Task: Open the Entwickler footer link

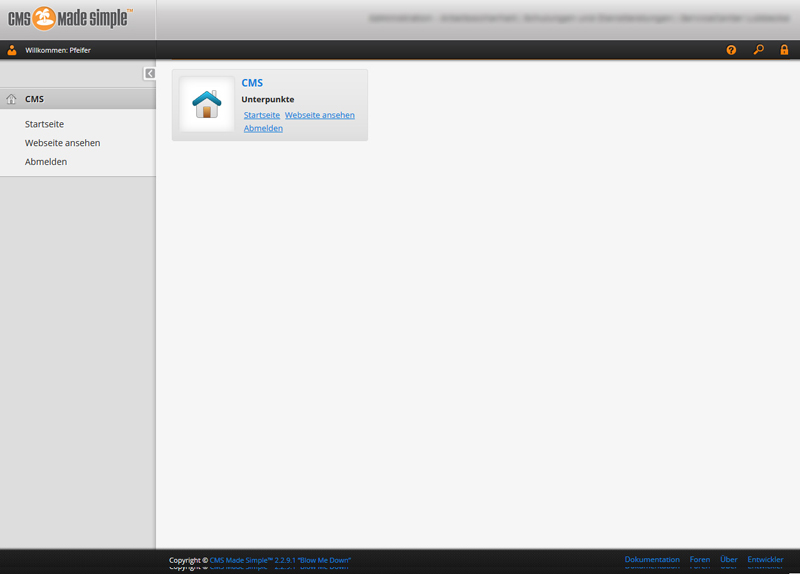Action: point(765,559)
